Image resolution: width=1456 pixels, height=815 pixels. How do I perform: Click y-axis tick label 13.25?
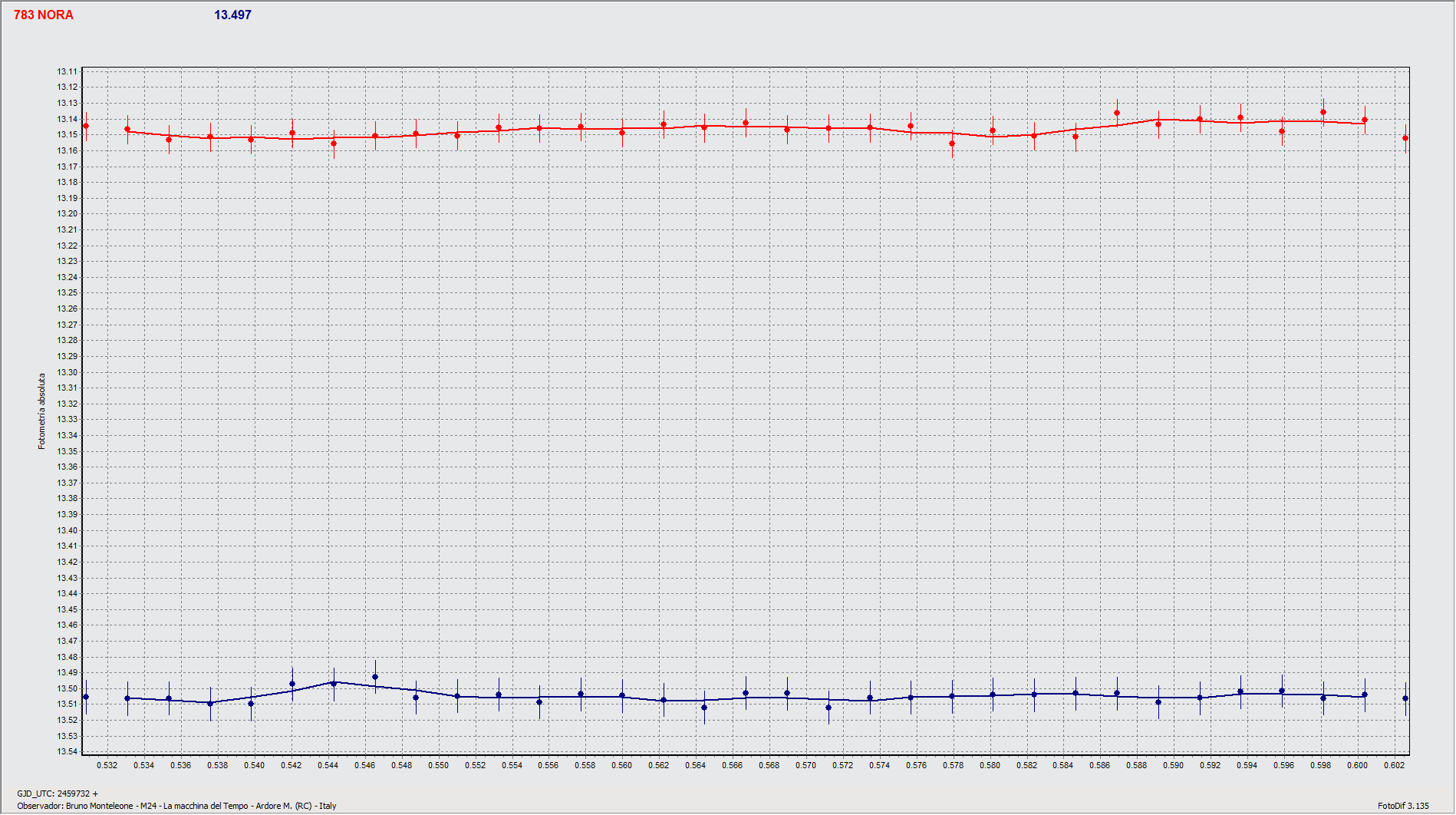(67, 292)
